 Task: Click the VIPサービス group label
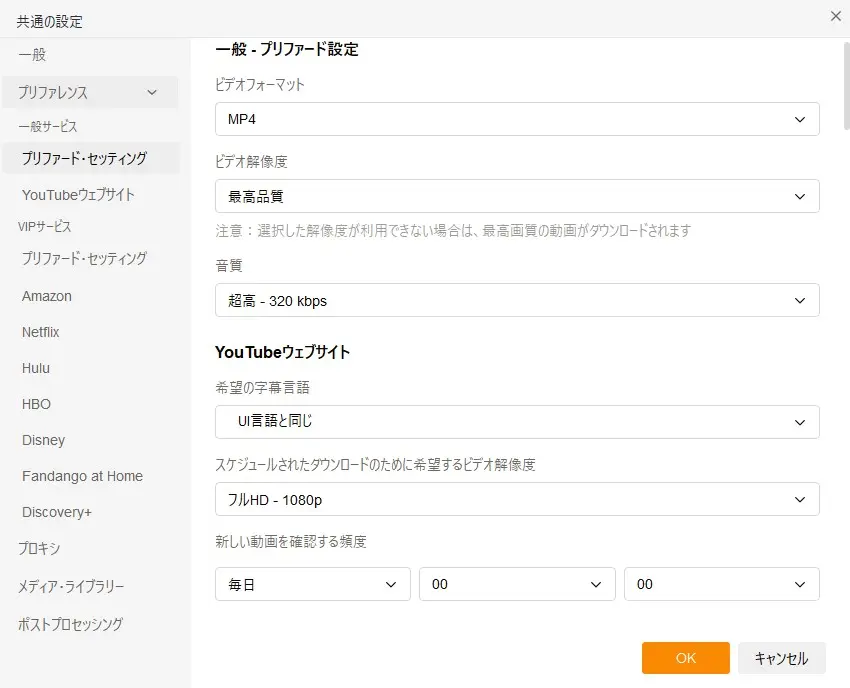44,226
